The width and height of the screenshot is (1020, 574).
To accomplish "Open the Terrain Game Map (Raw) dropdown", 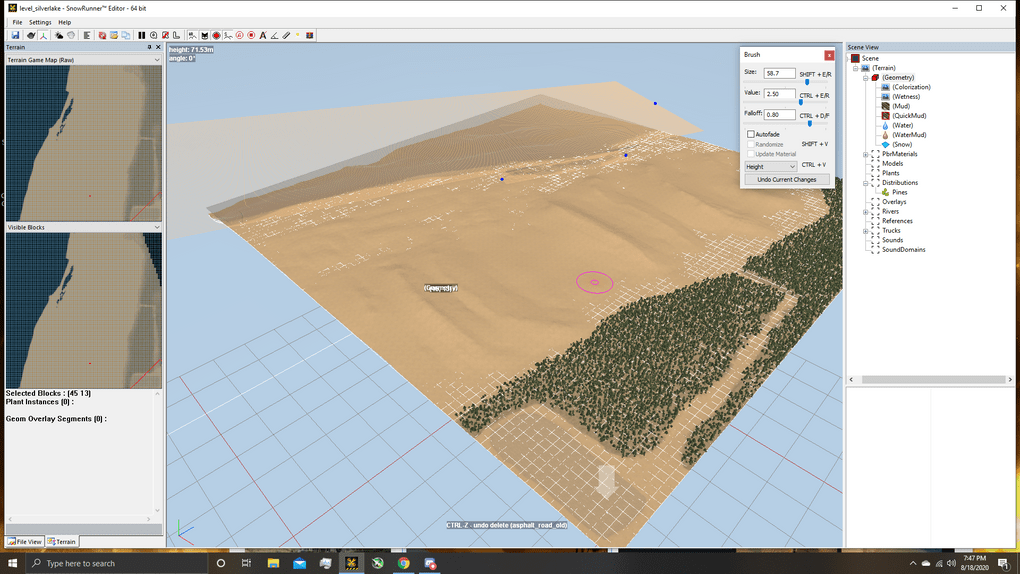I will pos(83,60).
